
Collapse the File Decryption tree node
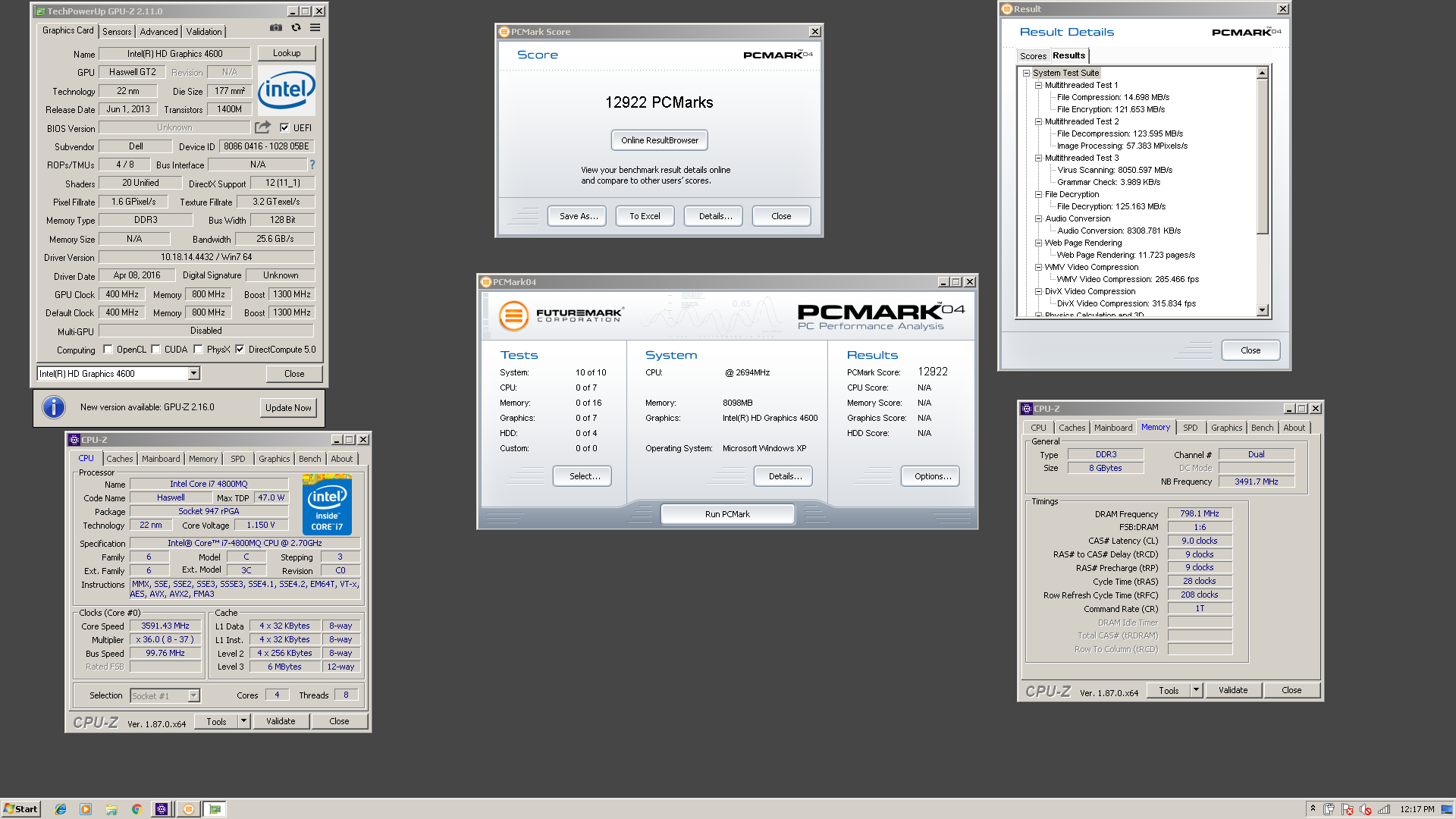point(1038,194)
